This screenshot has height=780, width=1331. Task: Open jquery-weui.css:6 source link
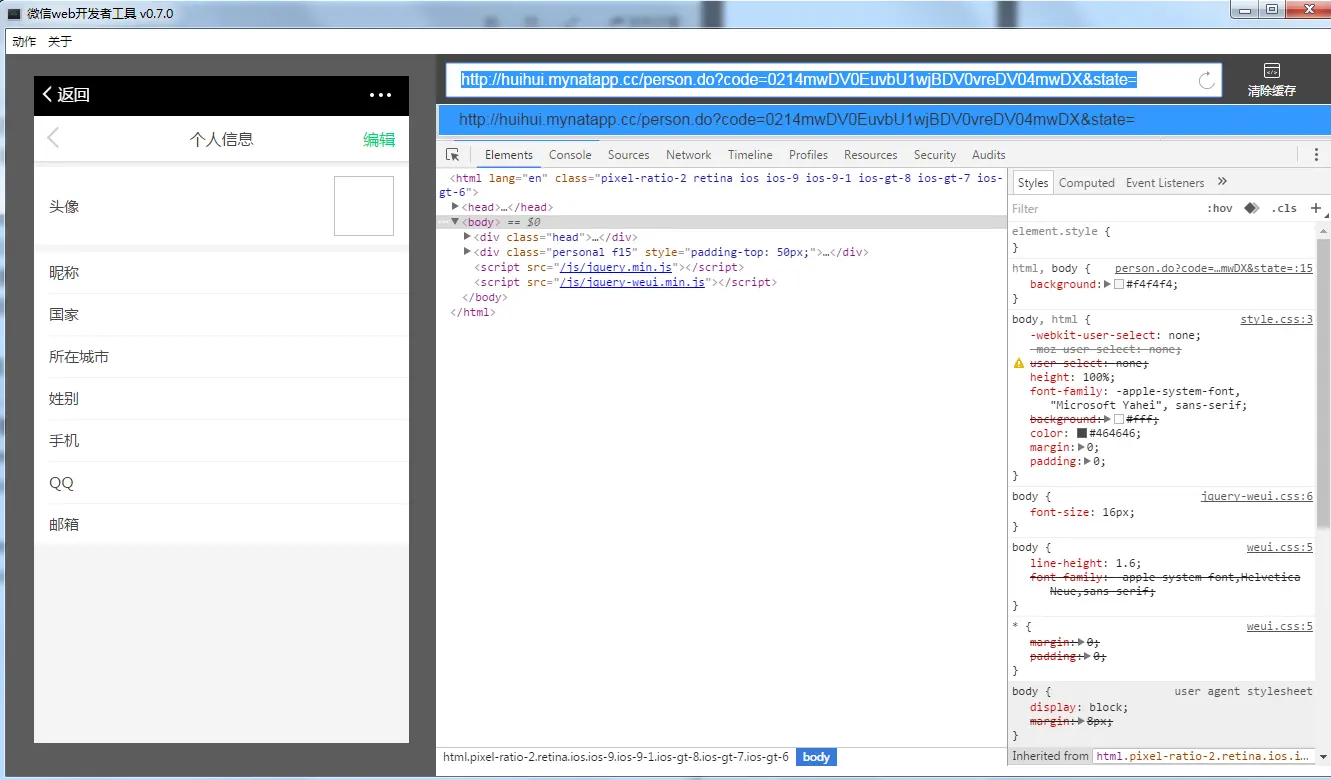(x=1256, y=497)
